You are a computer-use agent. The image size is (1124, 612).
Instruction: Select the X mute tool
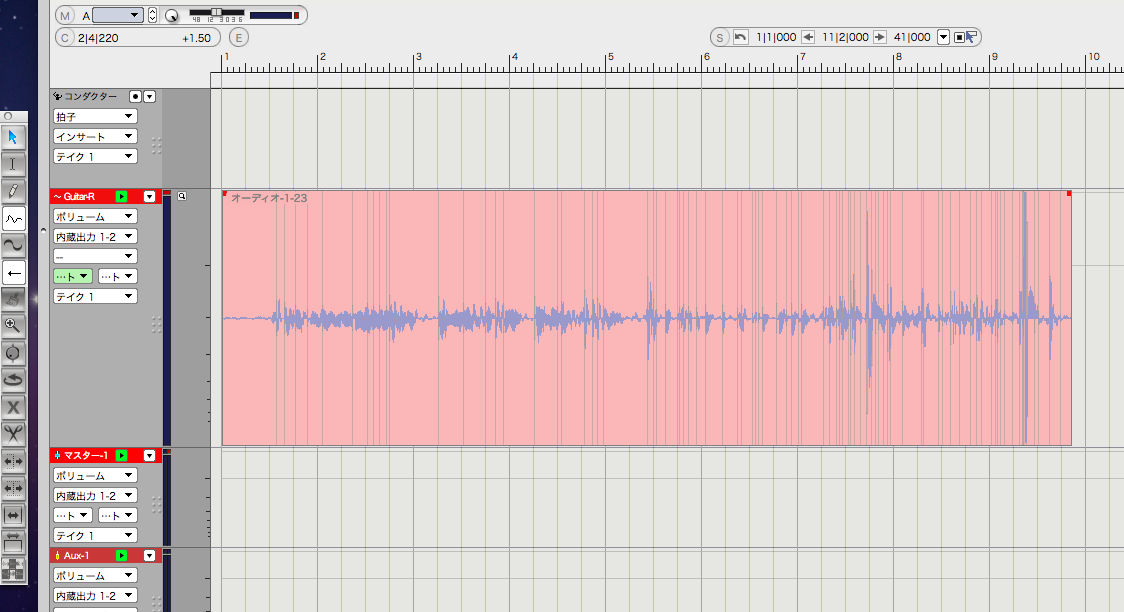point(13,407)
